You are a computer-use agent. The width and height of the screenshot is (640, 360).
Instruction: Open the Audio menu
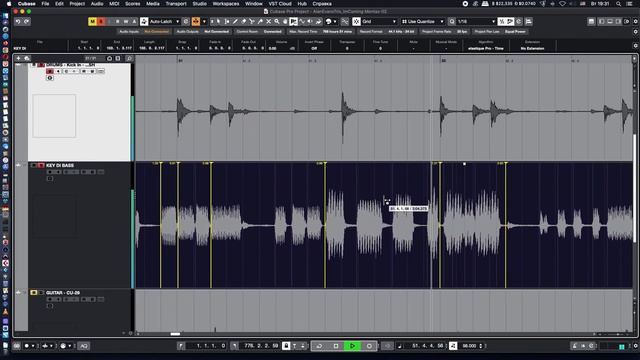click(97, 4)
